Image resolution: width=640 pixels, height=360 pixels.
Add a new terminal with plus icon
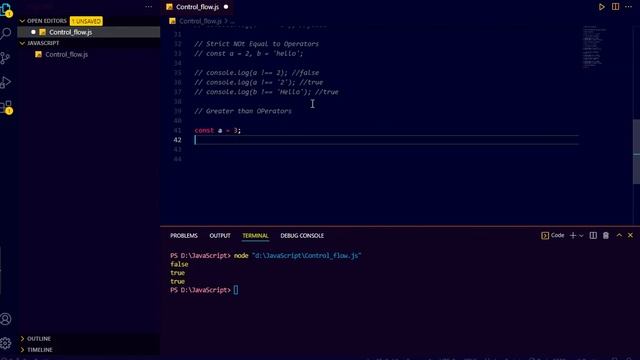click(x=573, y=236)
